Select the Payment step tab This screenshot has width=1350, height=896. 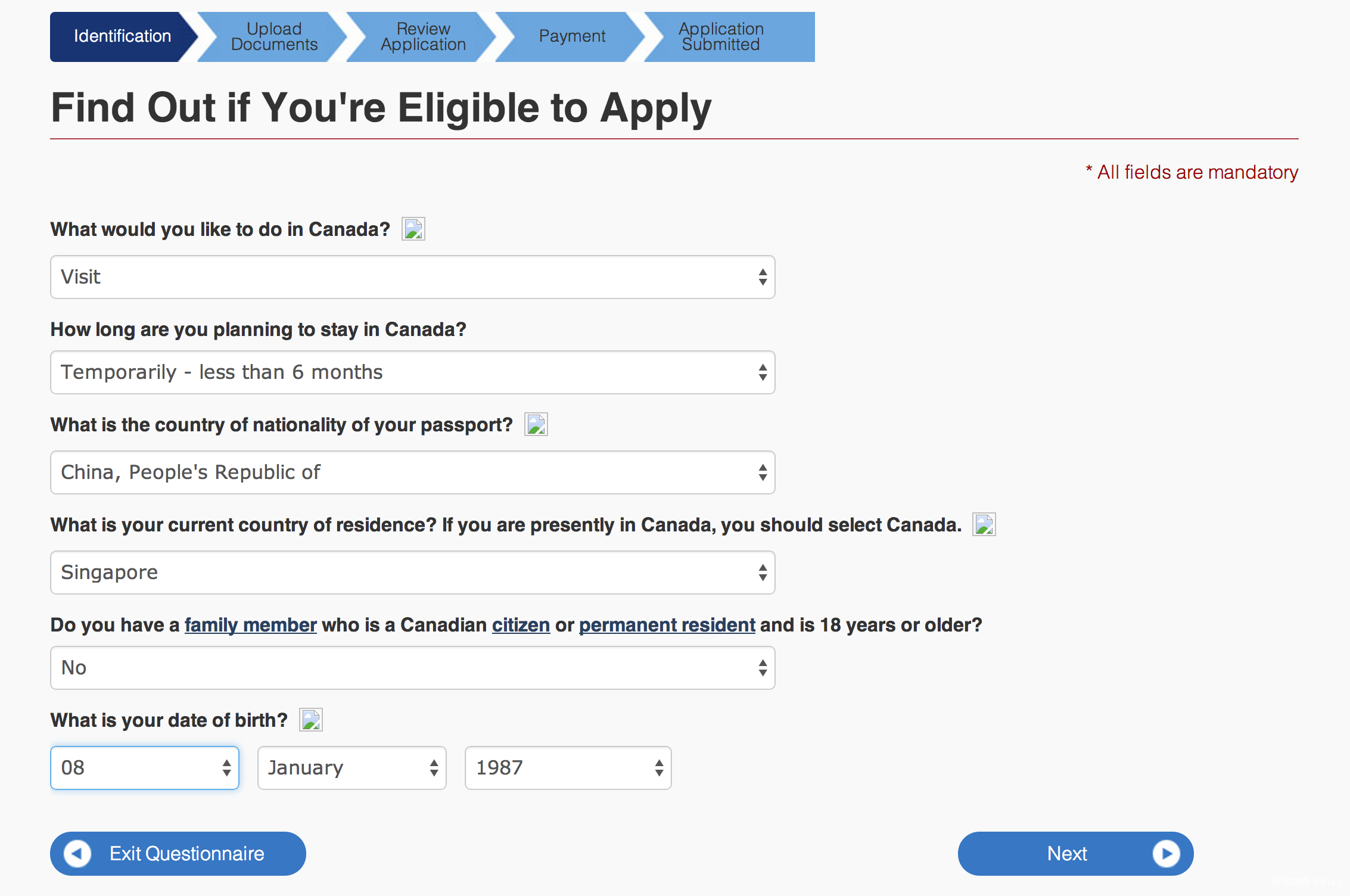click(x=572, y=36)
